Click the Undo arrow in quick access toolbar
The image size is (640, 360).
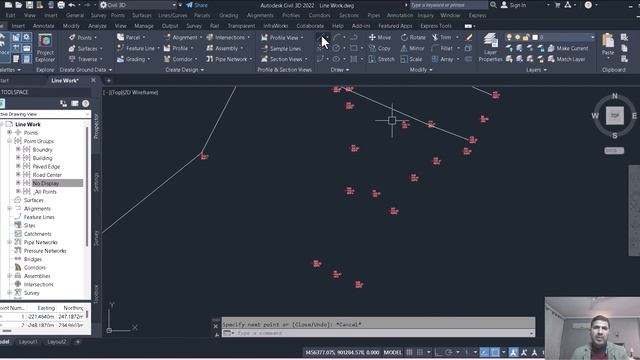[72, 5]
